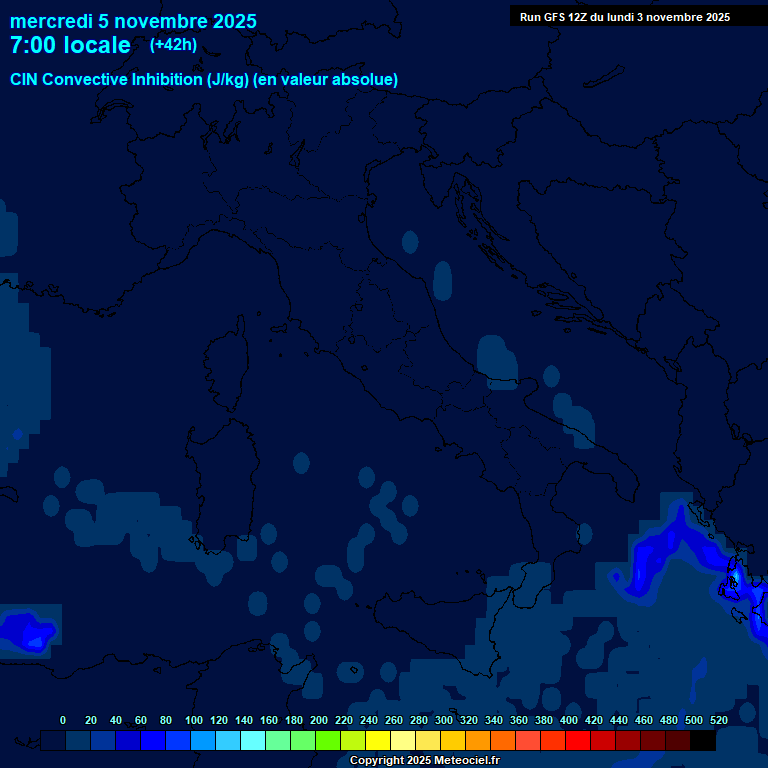Select the orange swatch under 320 label
Image resolution: width=768 pixels, height=768 pixels.
pyautogui.click(x=478, y=740)
